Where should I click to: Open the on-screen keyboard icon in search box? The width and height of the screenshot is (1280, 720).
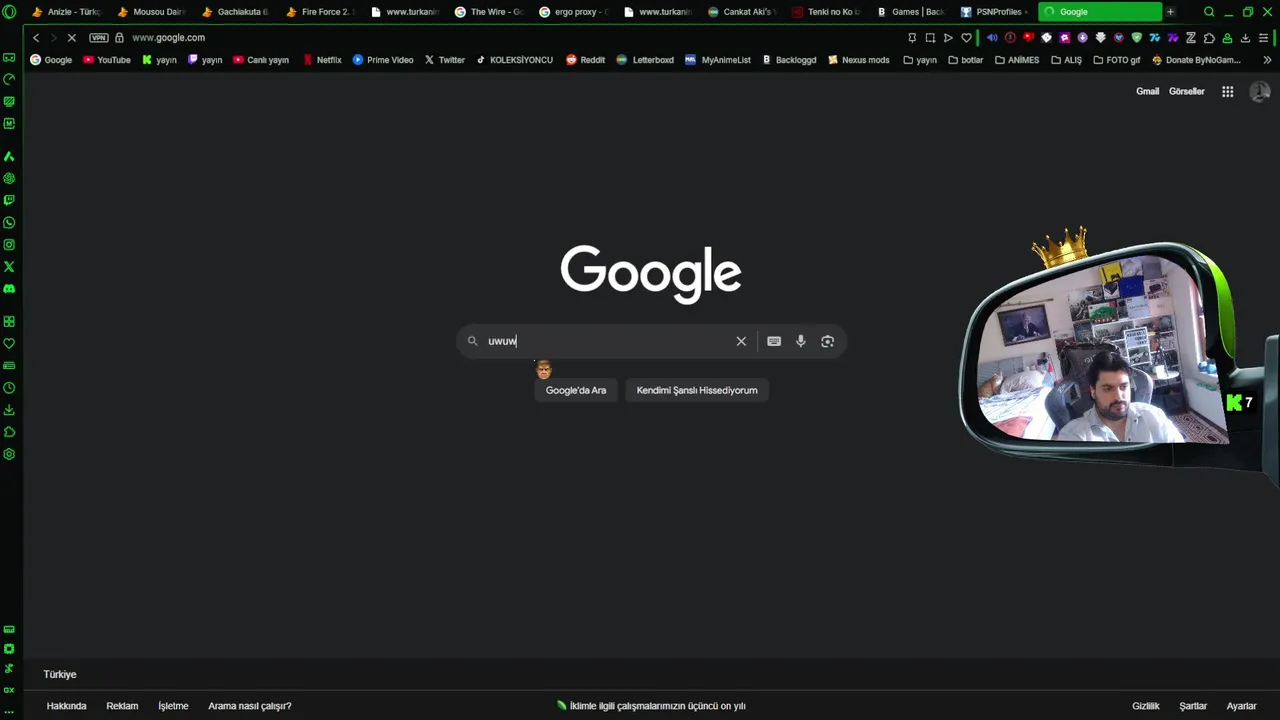[x=774, y=341]
